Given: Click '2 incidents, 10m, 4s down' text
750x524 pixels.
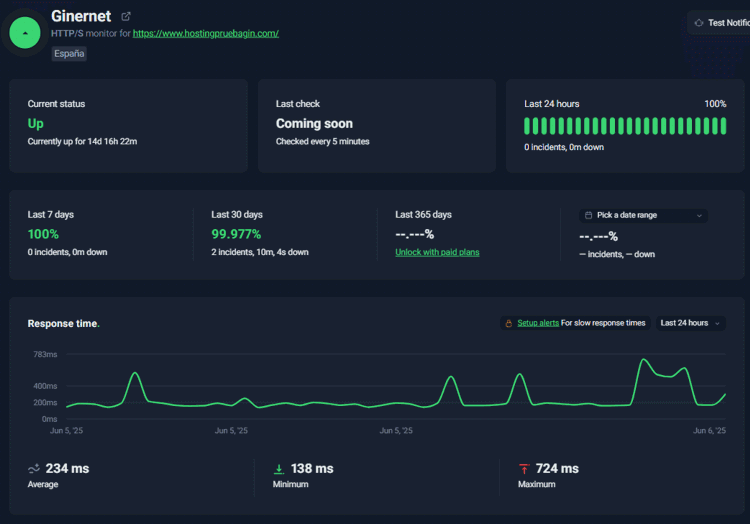Looking at the screenshot, I should coord(260,252).
